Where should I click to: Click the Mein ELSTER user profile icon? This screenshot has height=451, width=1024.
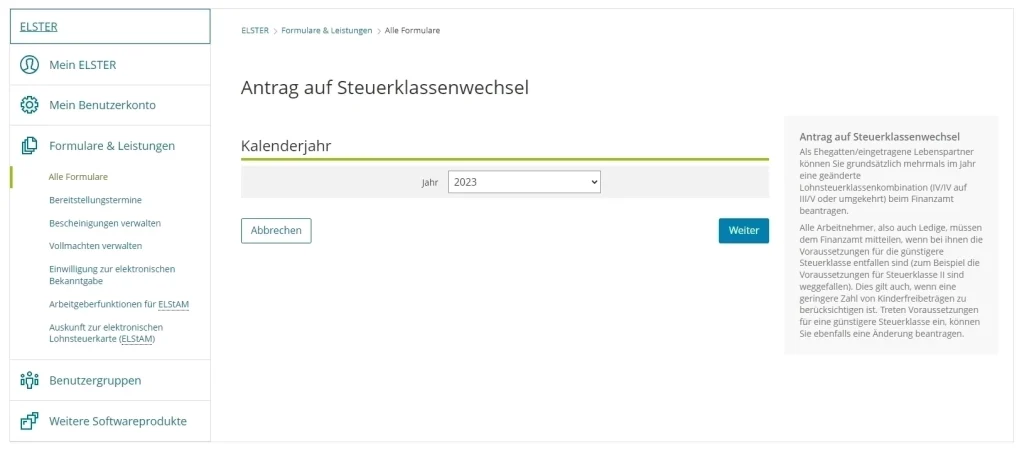click(29, 65)
